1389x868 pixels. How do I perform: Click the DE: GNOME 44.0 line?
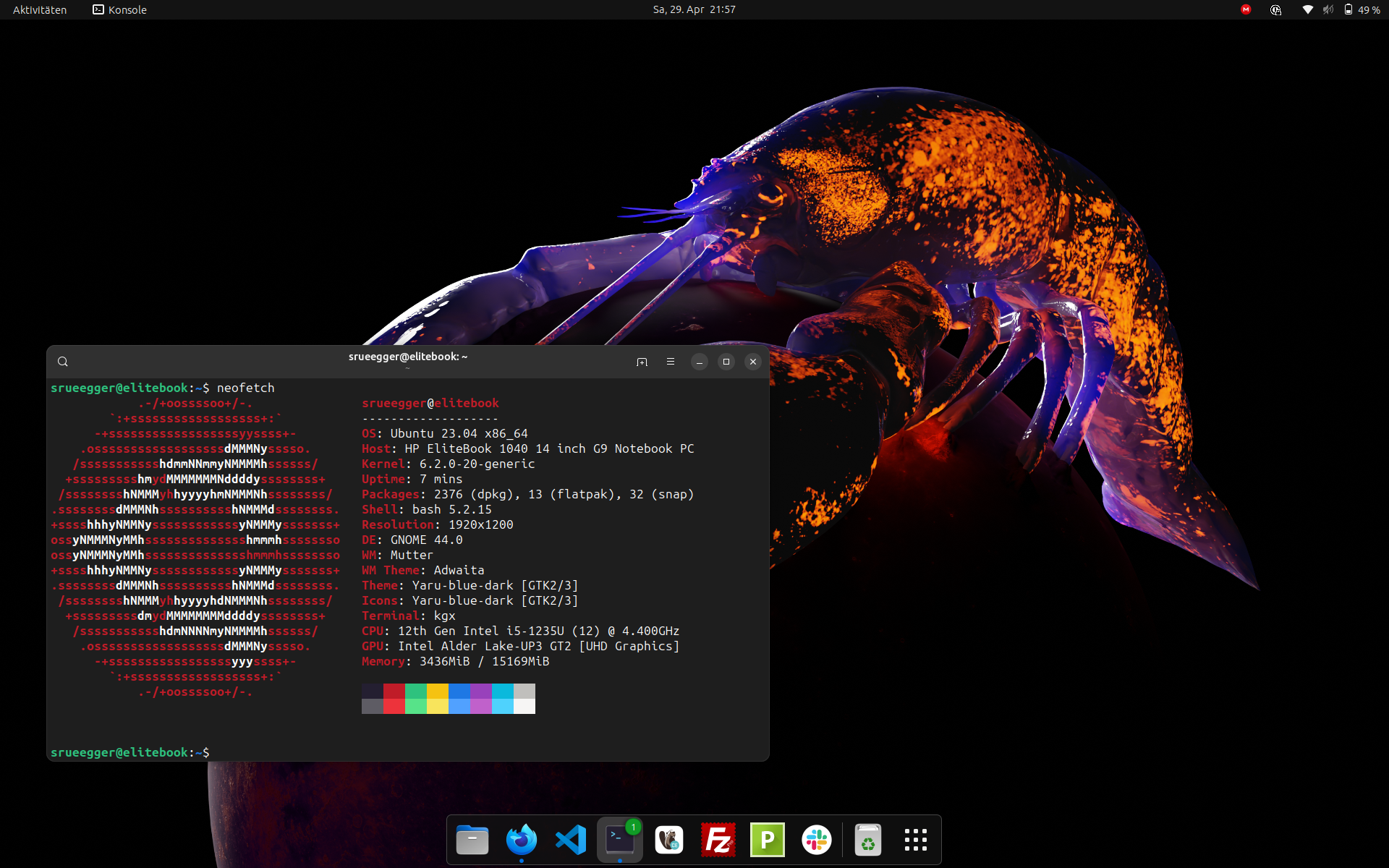[412, 540]
